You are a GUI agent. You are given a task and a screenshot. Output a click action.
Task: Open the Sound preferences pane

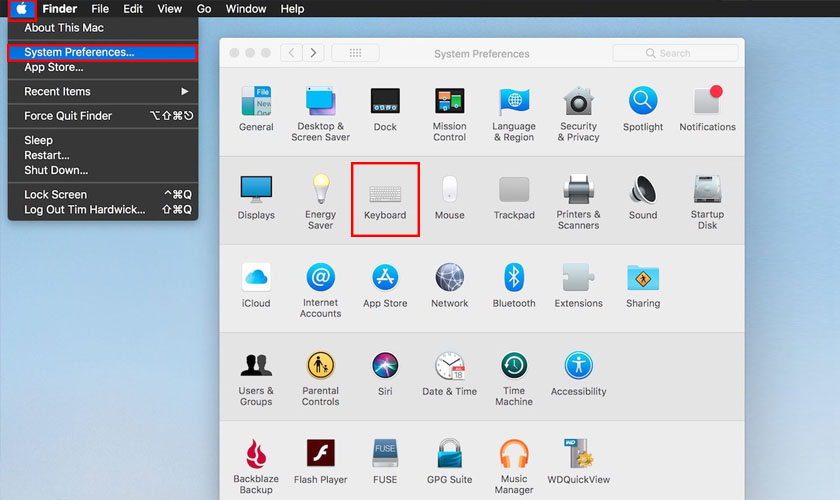(x=643, y=197)
